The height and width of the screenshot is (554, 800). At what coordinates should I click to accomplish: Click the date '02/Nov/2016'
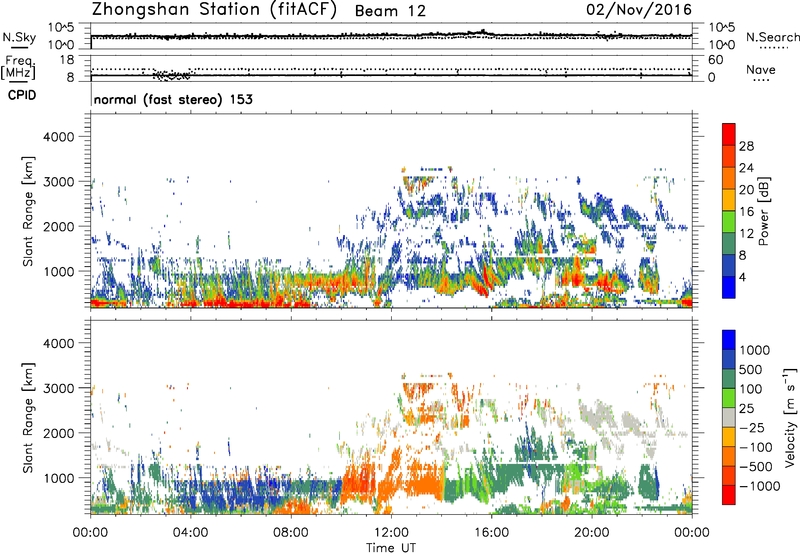(639, 10)
